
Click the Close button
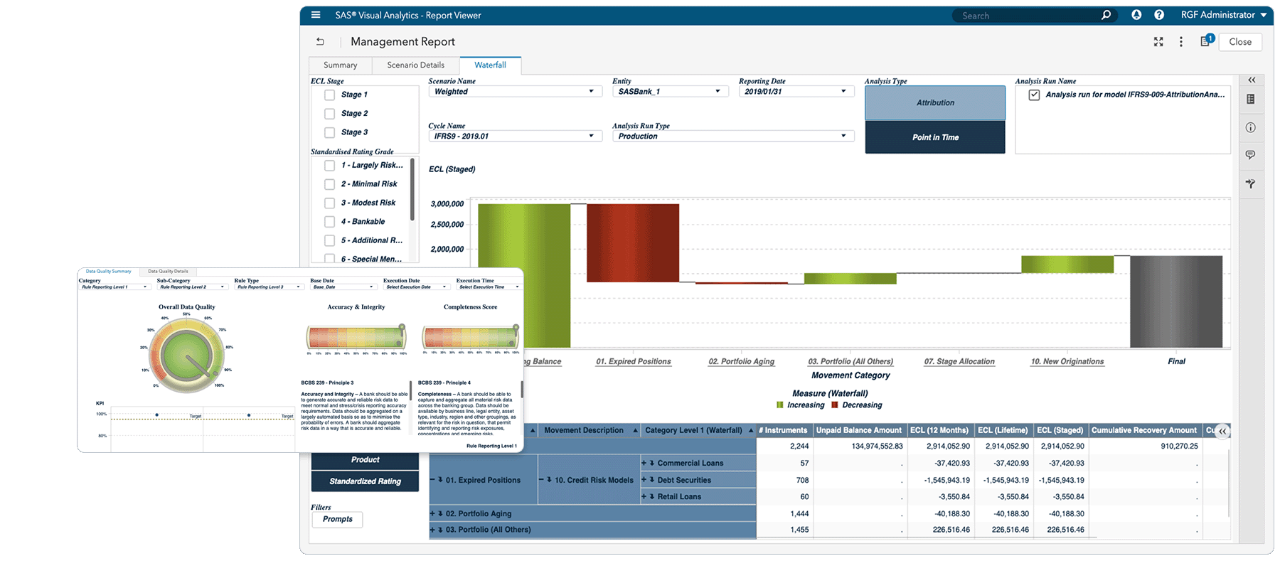[1240, 42]
